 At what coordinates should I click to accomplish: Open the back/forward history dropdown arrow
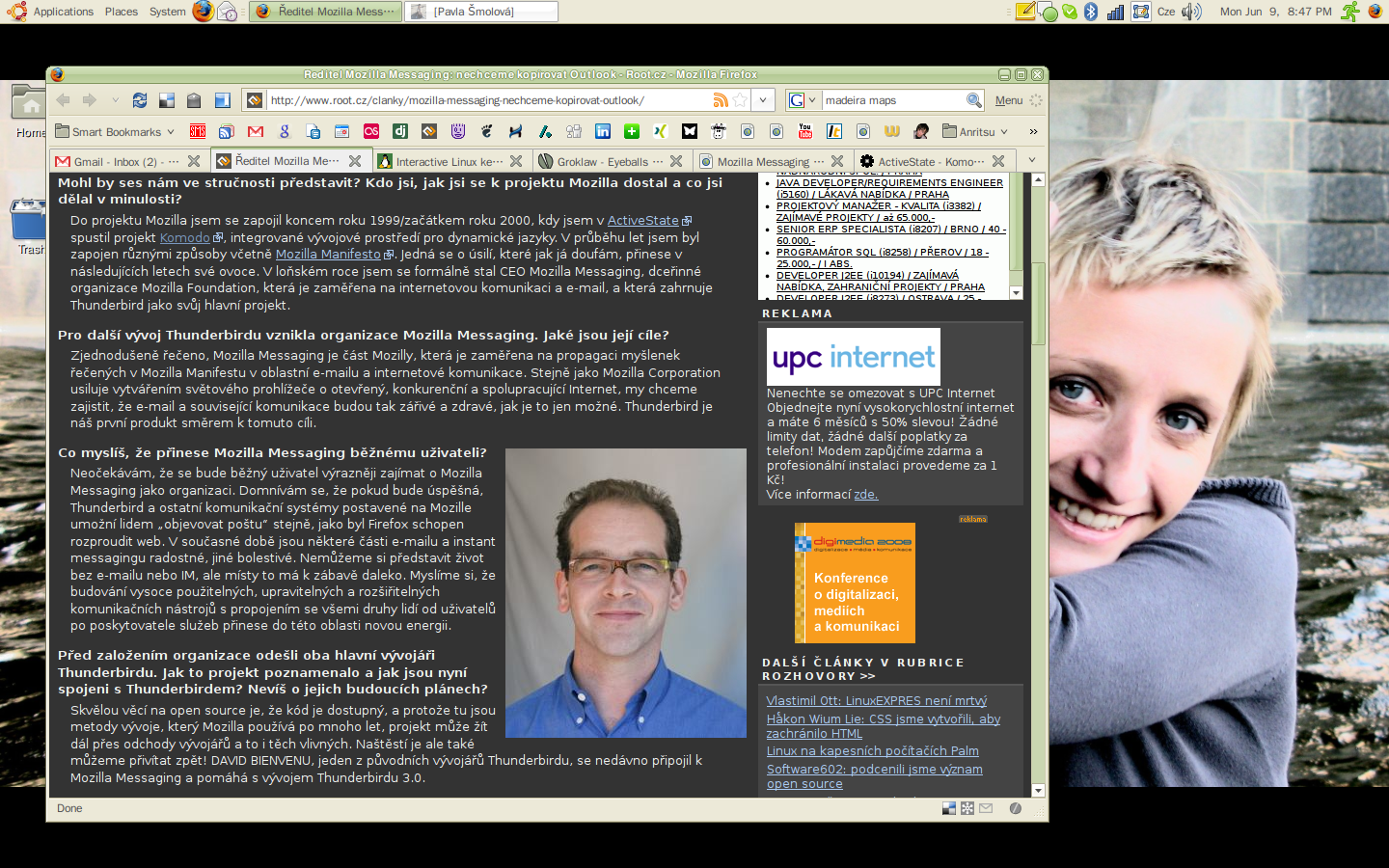[x=115, y=100]
